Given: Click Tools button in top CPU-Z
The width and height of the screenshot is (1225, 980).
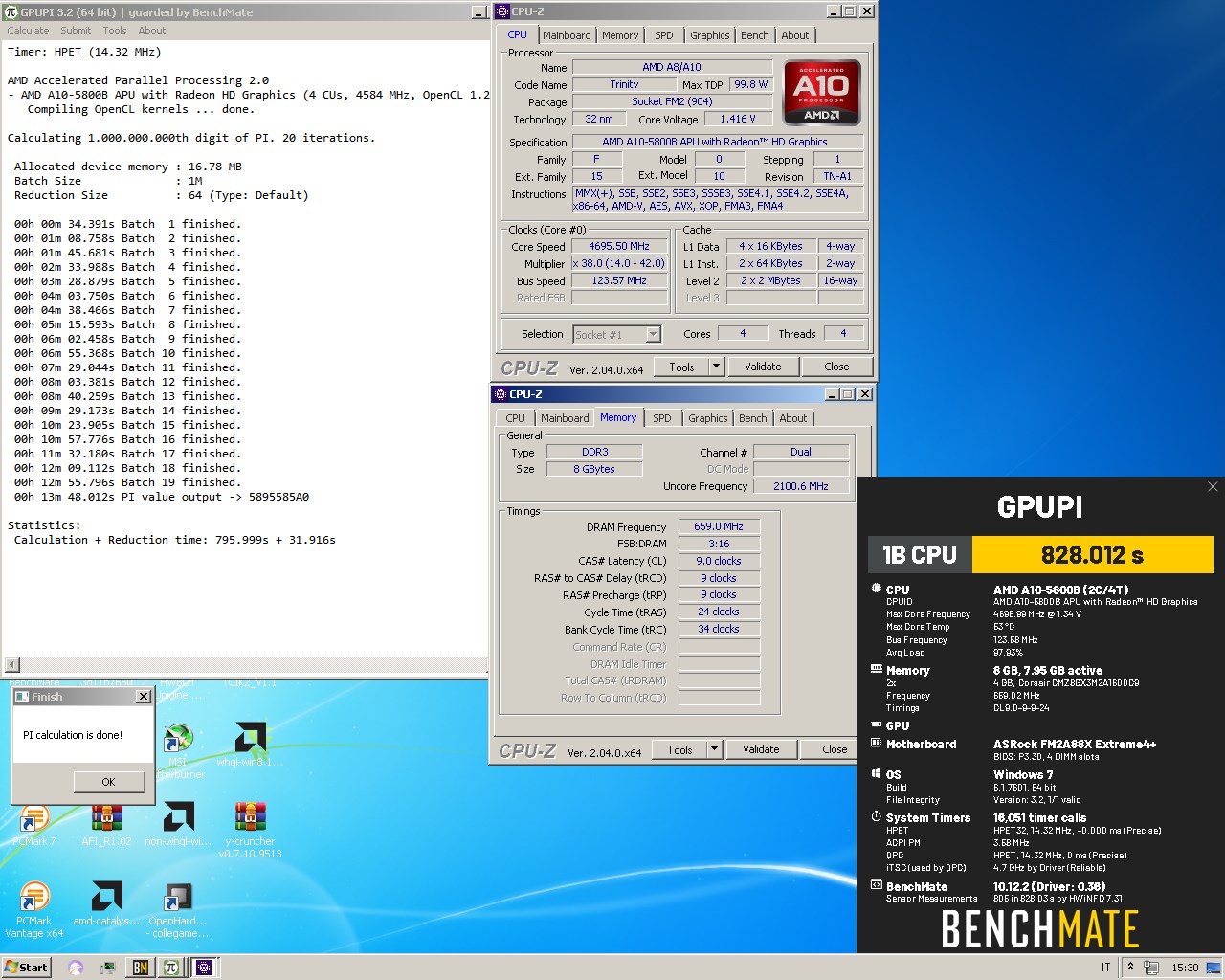Looking at the screenshot, I should pos(682,367).
